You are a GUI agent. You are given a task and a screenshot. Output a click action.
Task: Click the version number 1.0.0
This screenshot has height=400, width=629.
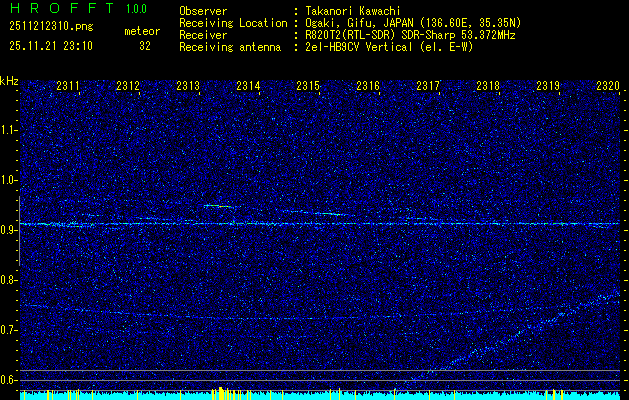136,8
